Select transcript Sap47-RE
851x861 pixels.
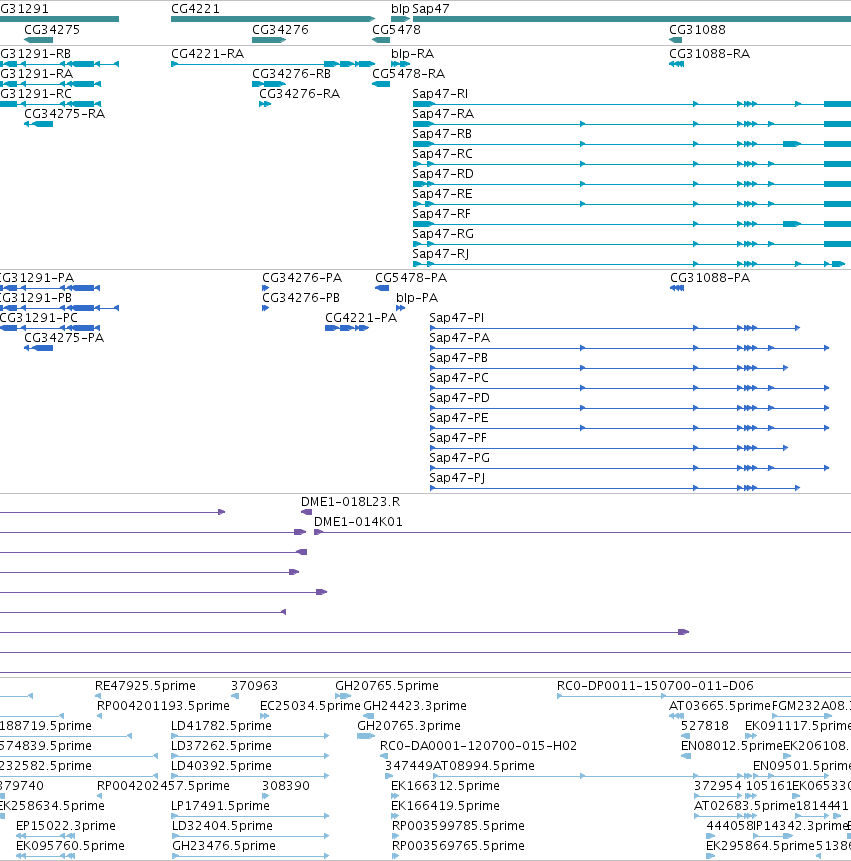[x=442, y=194]
